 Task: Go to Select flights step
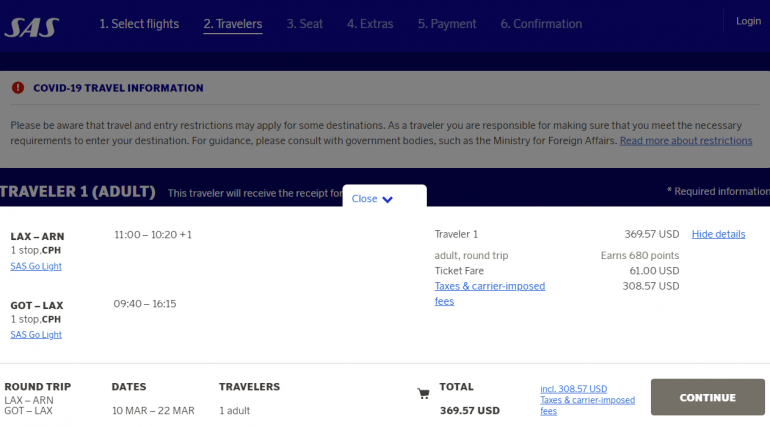point(139,24)
